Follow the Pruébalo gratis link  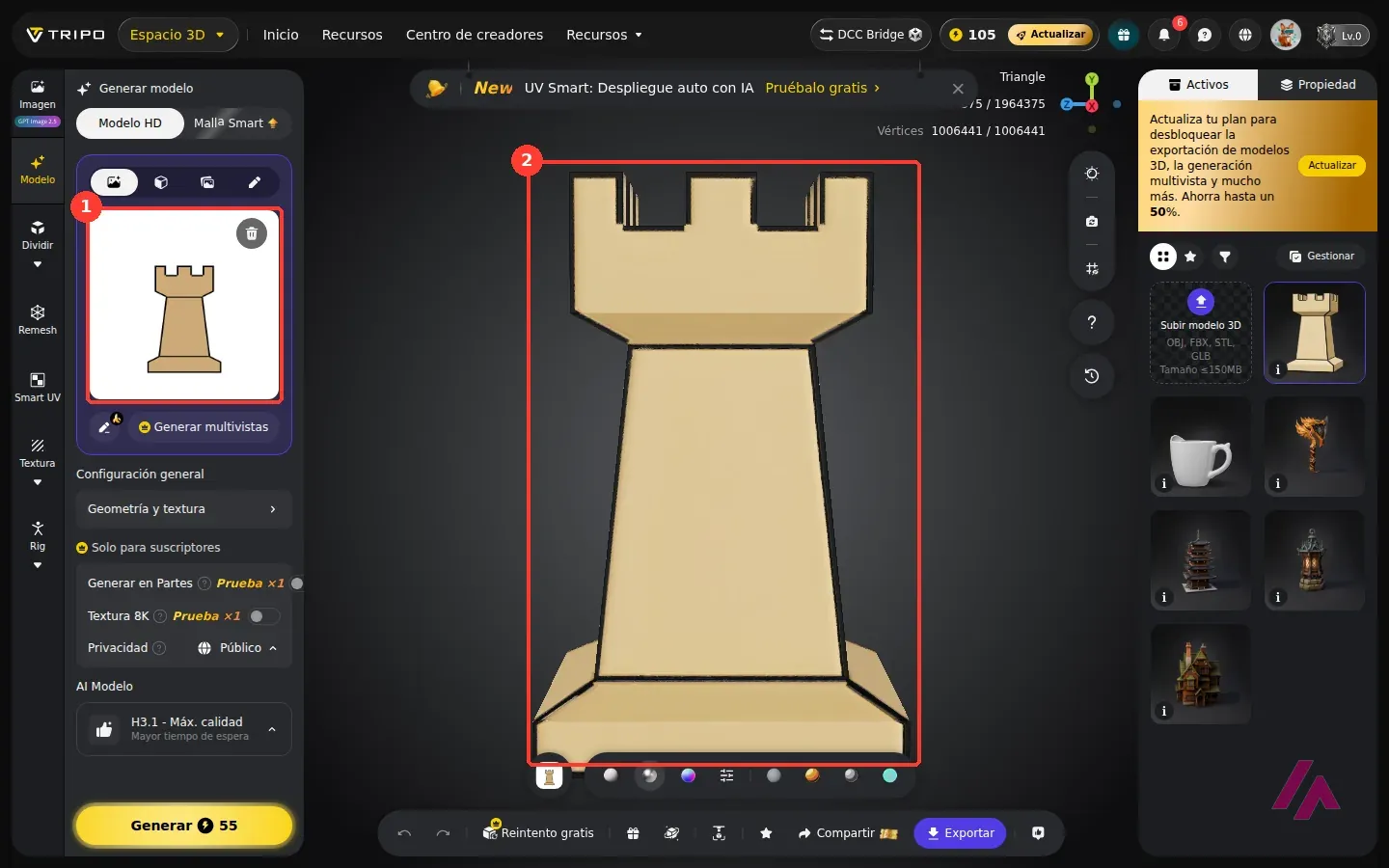[822, 88]
